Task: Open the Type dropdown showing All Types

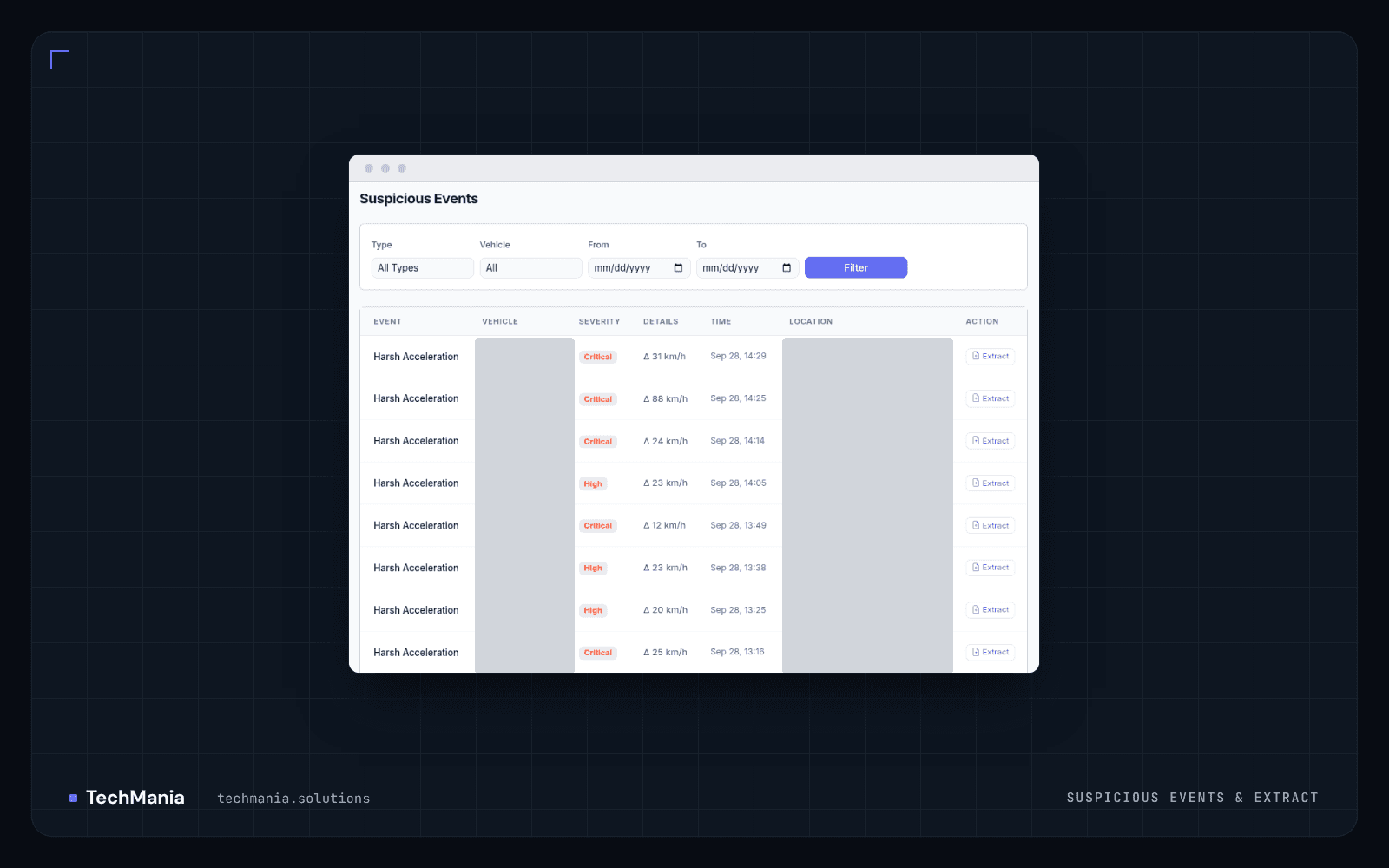Action: pos(423,268)
